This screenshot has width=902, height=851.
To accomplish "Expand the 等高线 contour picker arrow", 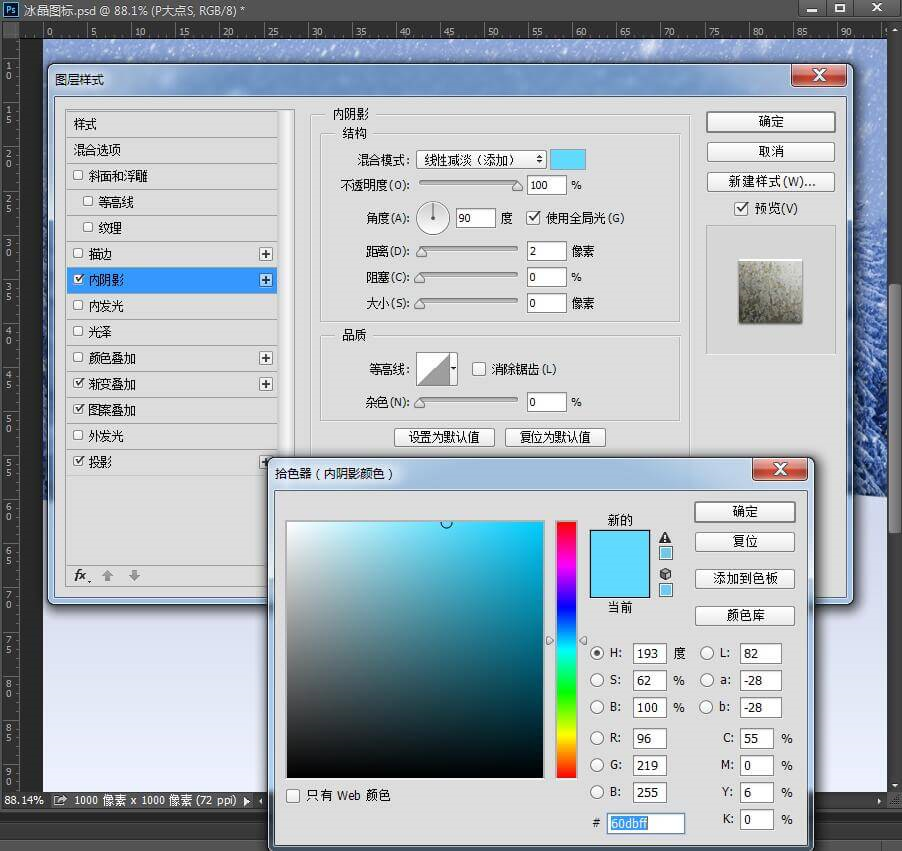I will [x=454, y=369].
